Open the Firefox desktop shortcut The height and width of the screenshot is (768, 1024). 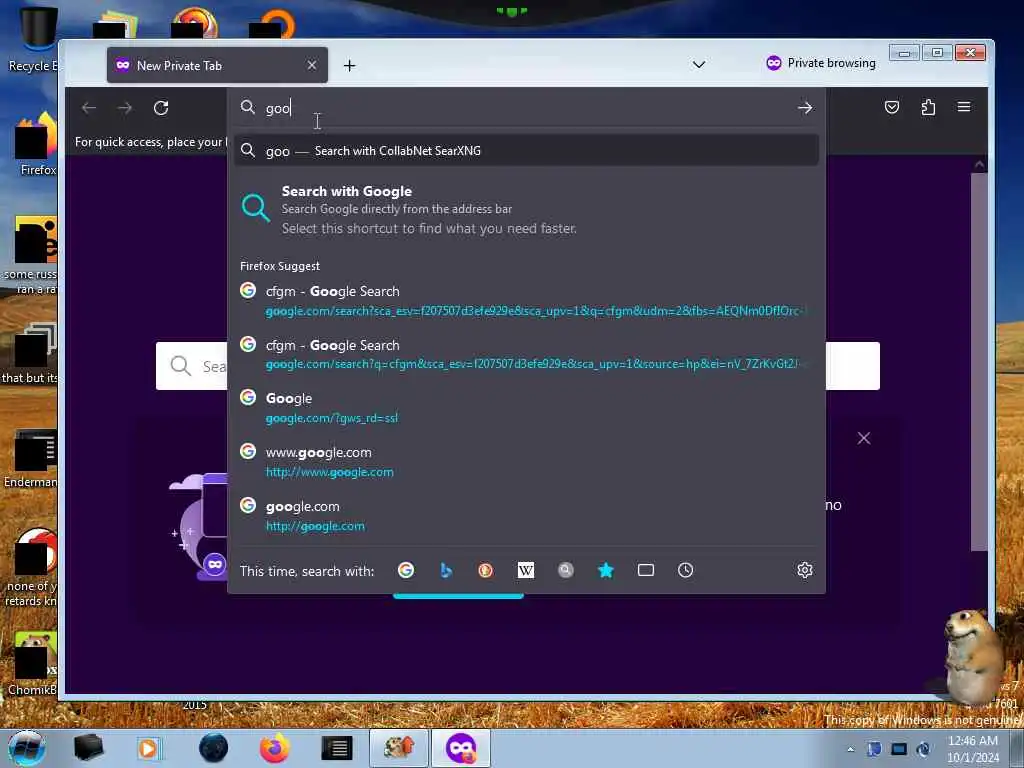coord(36,144)
